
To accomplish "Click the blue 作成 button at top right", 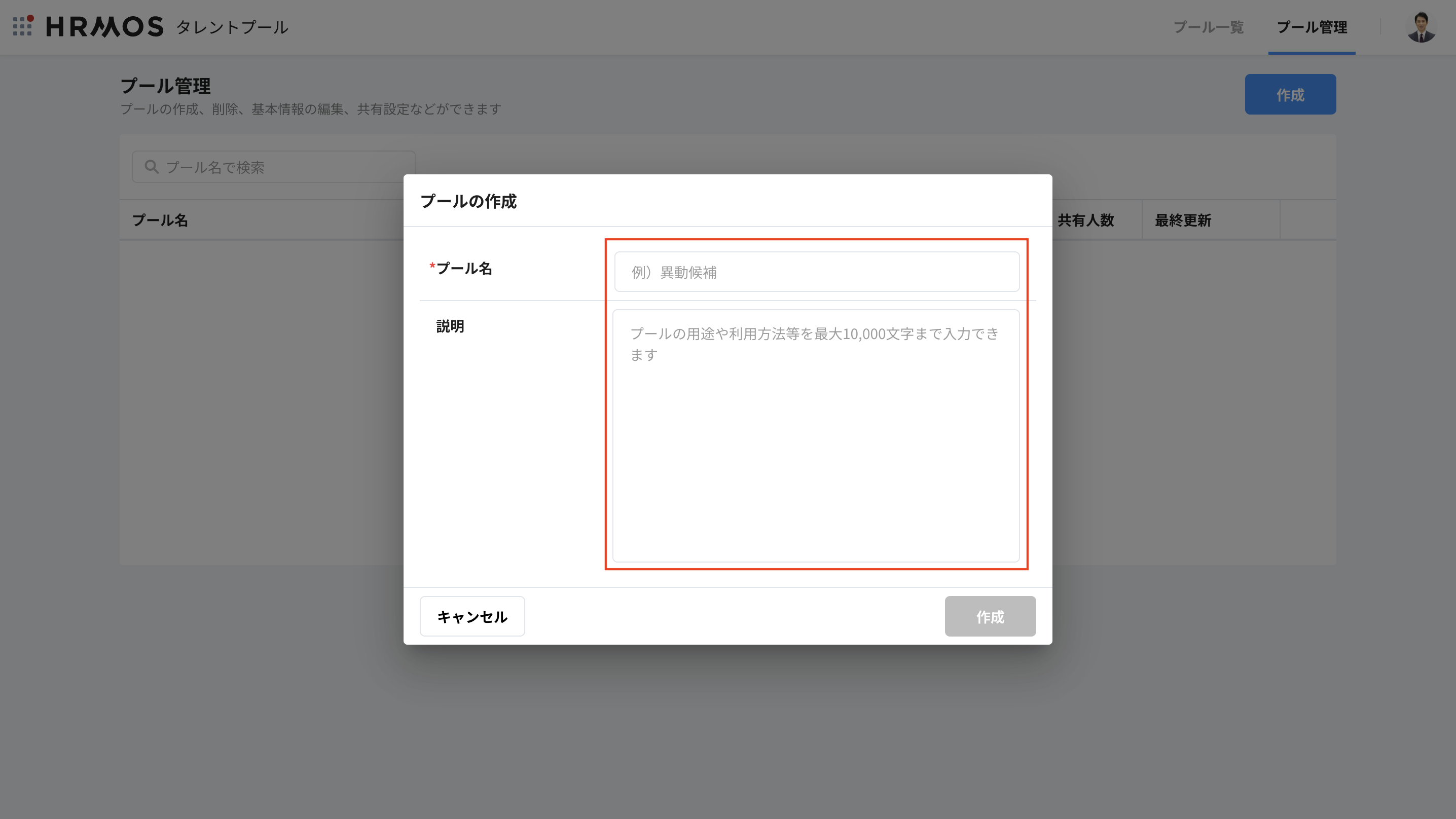I will (1290, 94).
